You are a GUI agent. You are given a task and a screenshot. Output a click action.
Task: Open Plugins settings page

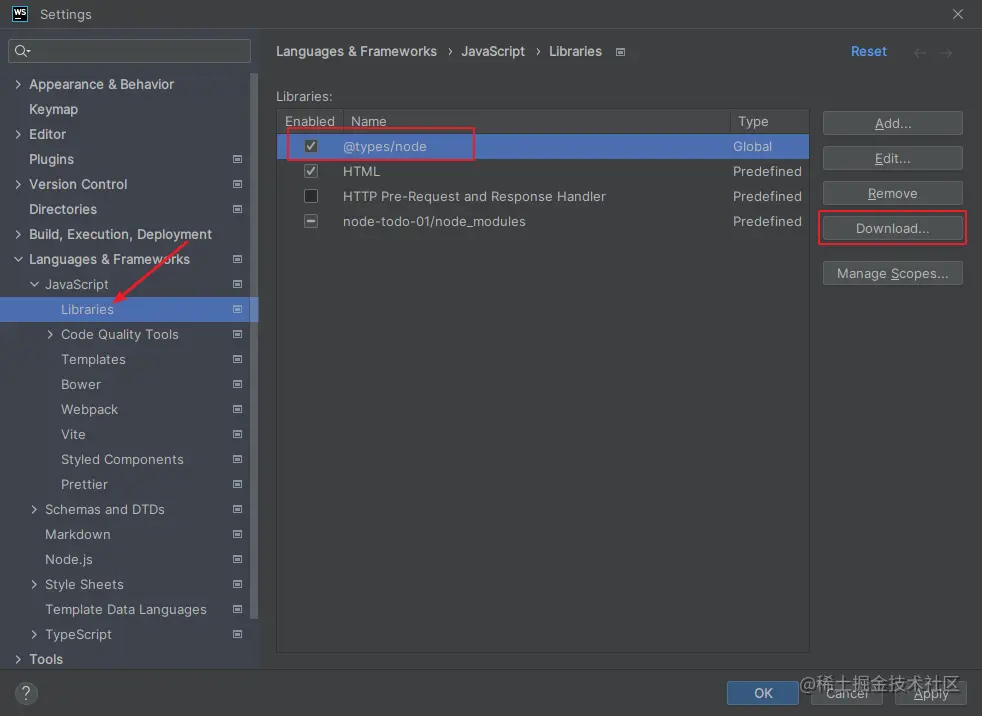coord(51,159)
